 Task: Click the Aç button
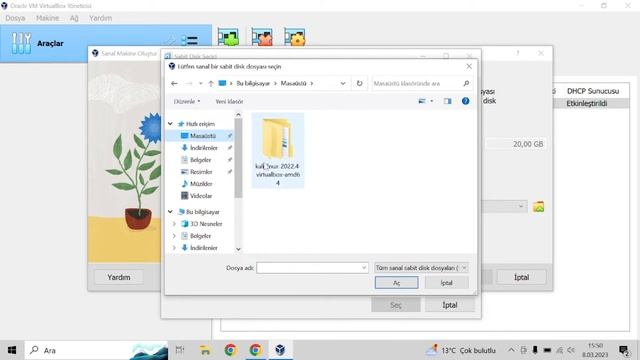(x=396, y=283)
